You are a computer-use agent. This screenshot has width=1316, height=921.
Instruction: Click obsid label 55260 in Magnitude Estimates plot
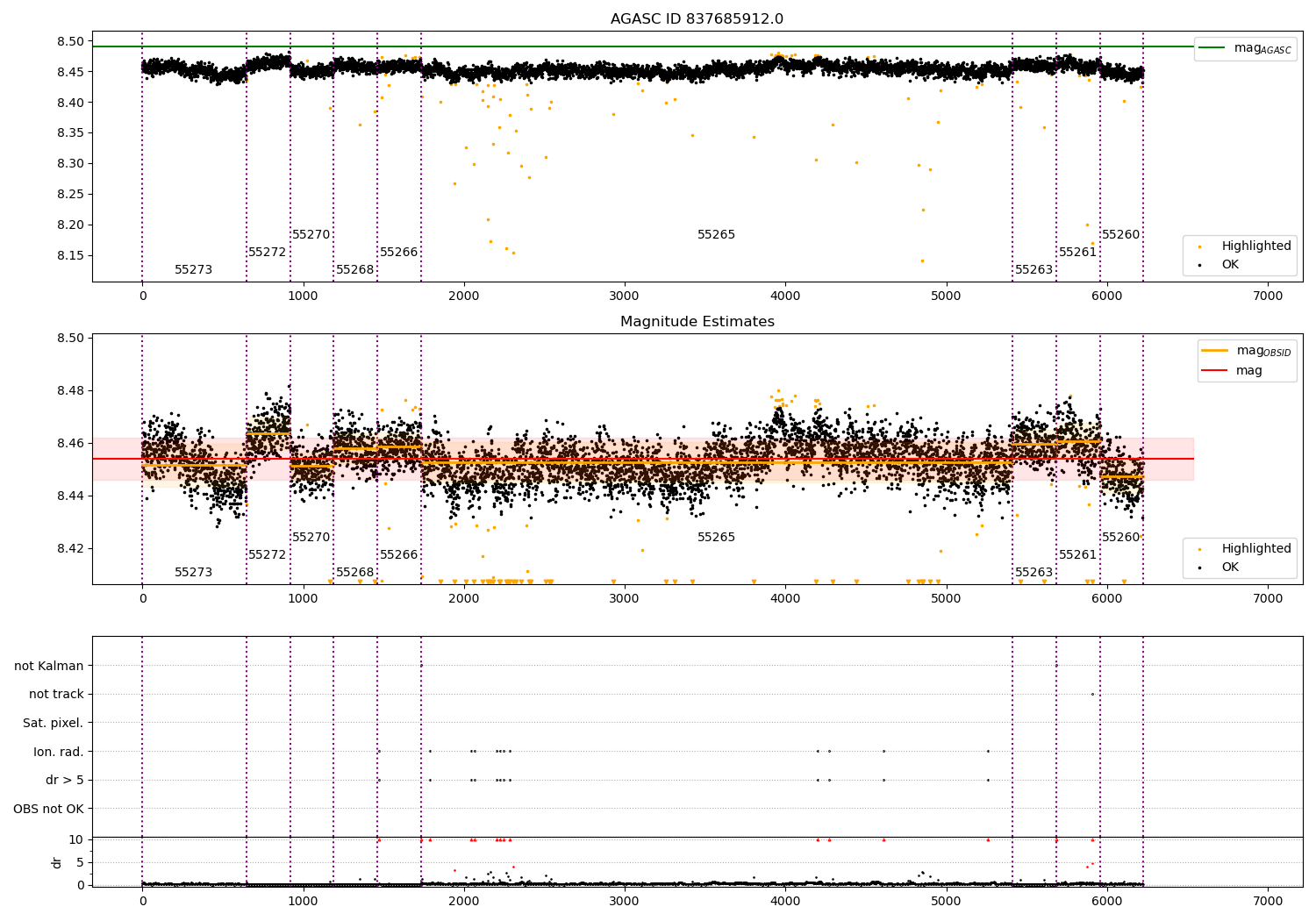pos(1120,538)
